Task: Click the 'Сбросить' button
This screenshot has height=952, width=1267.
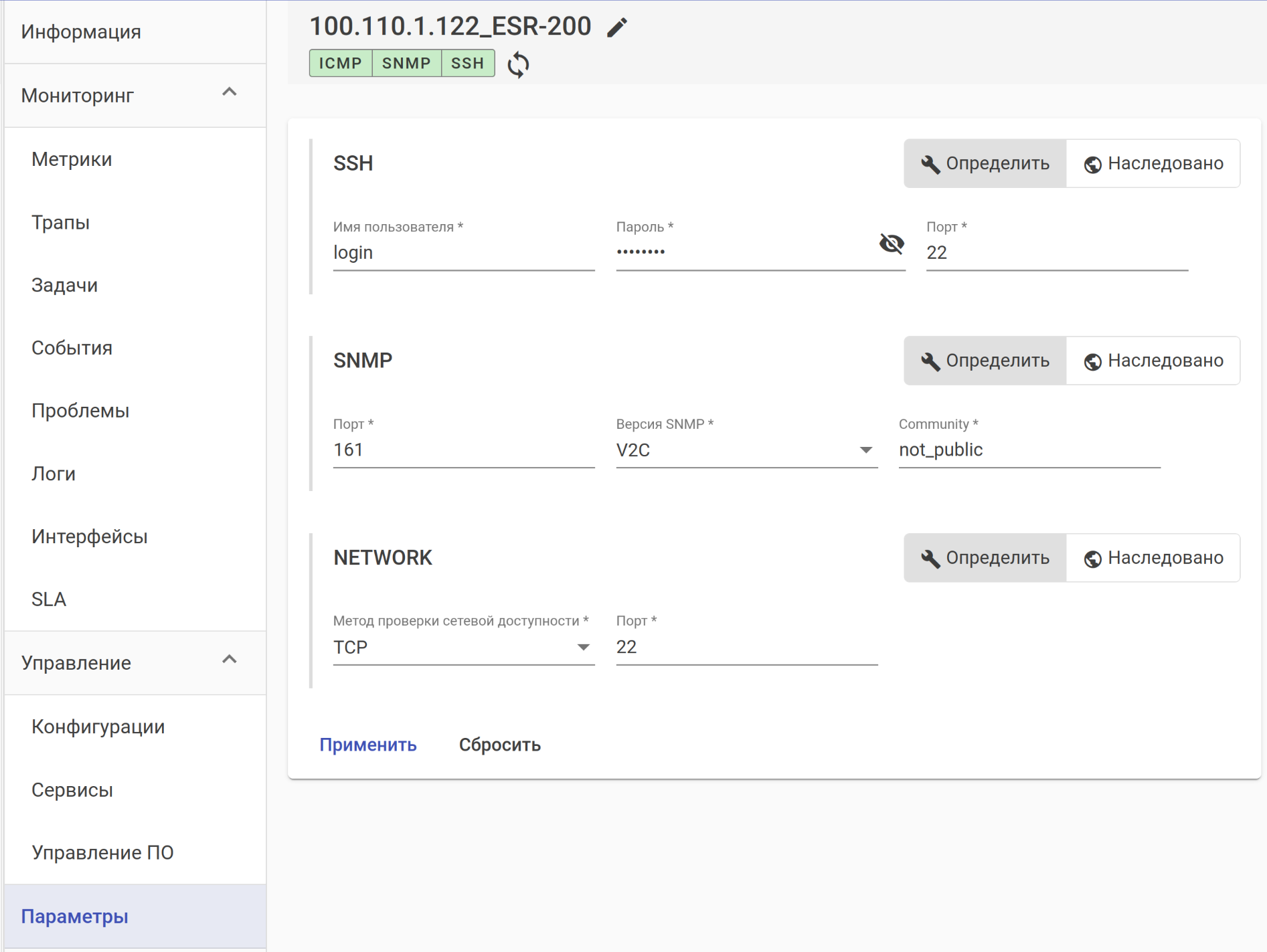Action: click(x=499, y=745)
